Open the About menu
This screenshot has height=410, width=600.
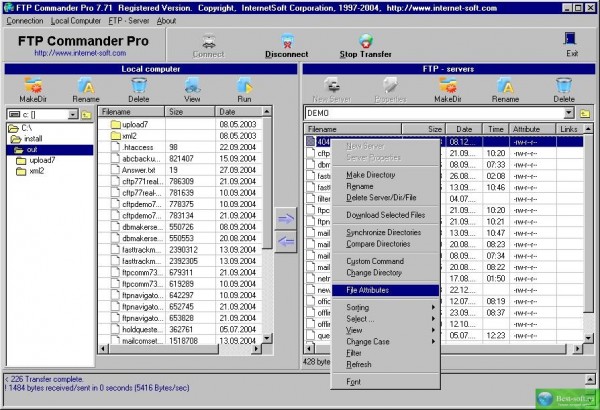click(166, 21)
